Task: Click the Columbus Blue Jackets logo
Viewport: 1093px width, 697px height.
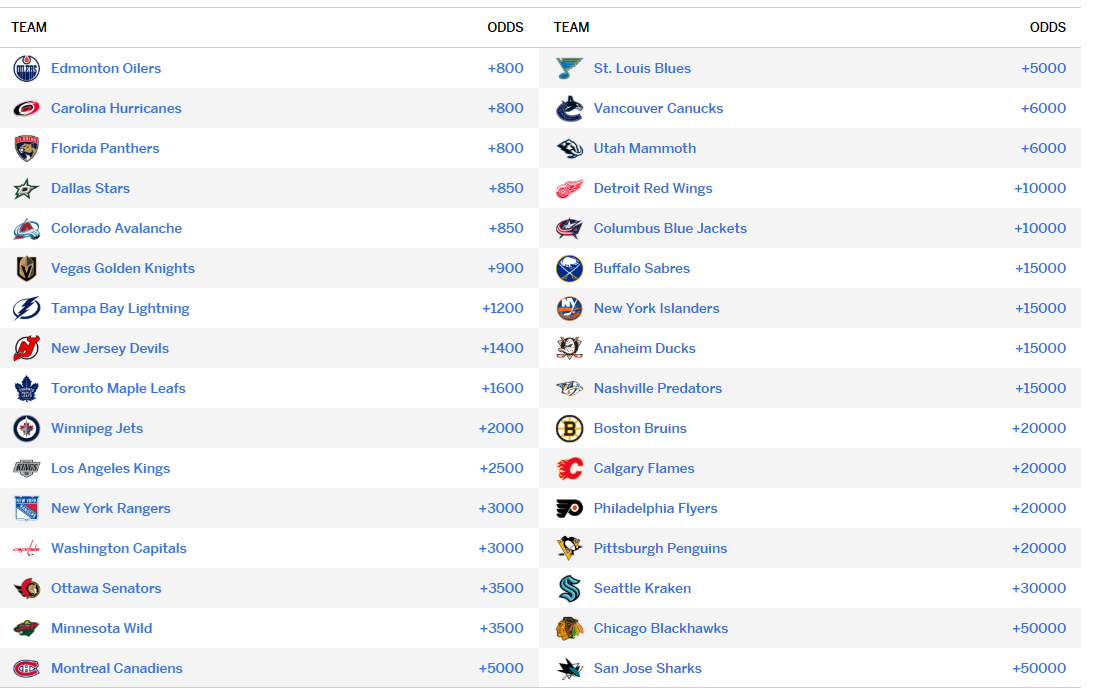Action: 570,229
